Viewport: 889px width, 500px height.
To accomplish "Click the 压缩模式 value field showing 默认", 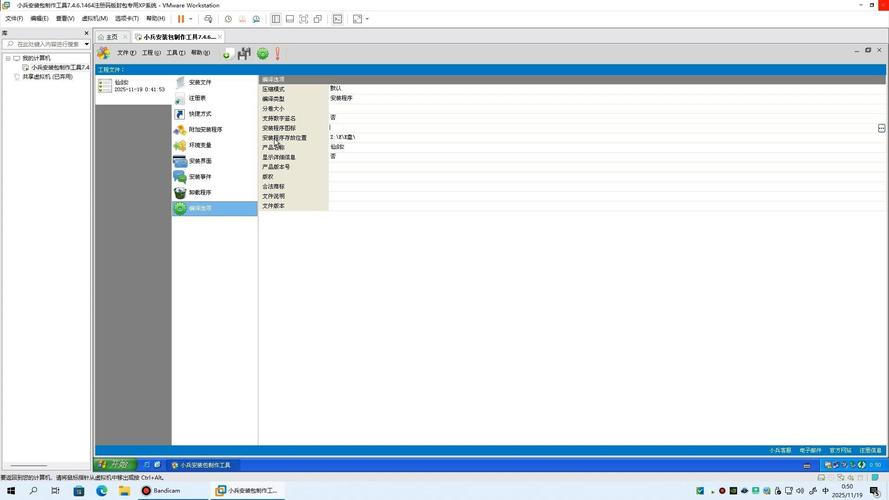I will (607, 88).
